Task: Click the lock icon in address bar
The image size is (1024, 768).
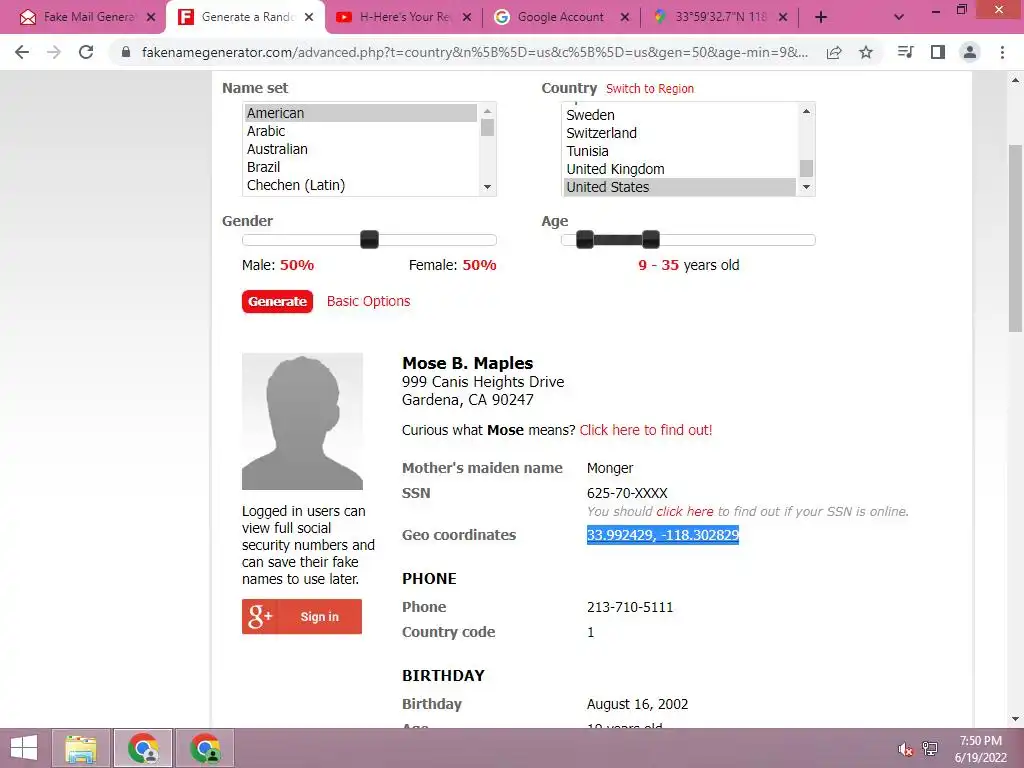Action: 126,52
